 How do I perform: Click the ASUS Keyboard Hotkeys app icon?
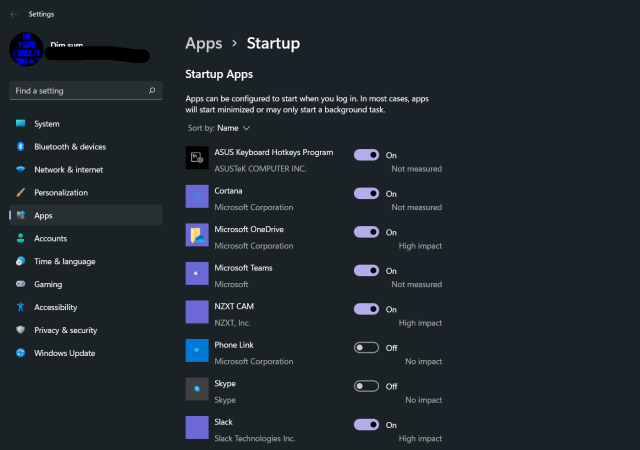point(197,158)
